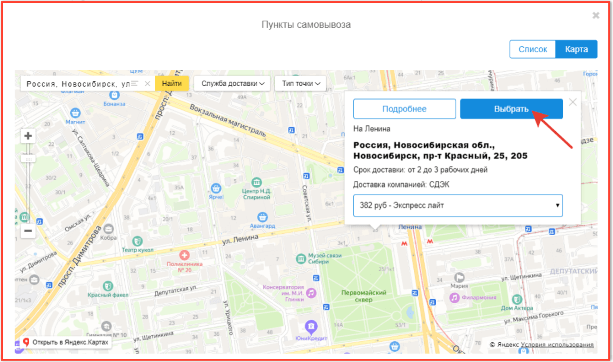Click the Музей связи Сибири marker
Screen dimensions: 613x362
point(301,258)
